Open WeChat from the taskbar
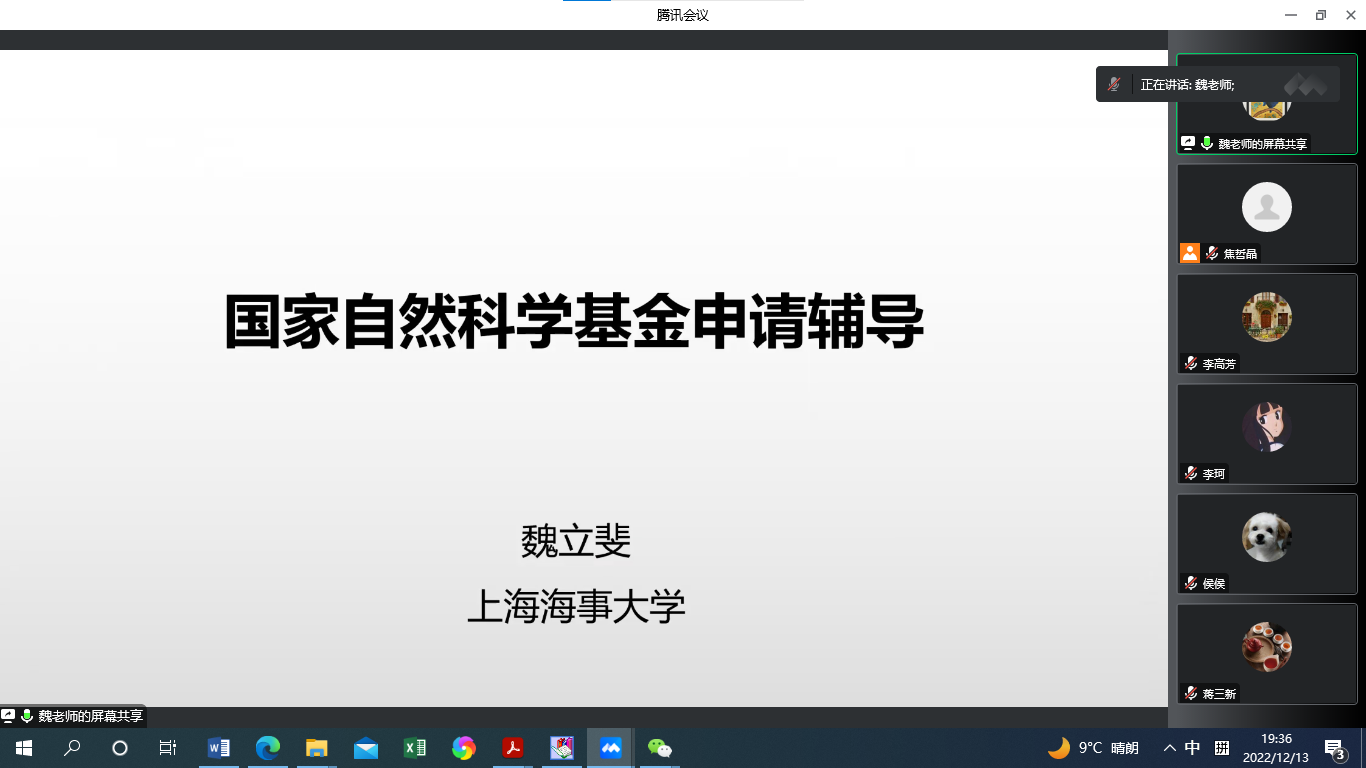 pos(659,748)
